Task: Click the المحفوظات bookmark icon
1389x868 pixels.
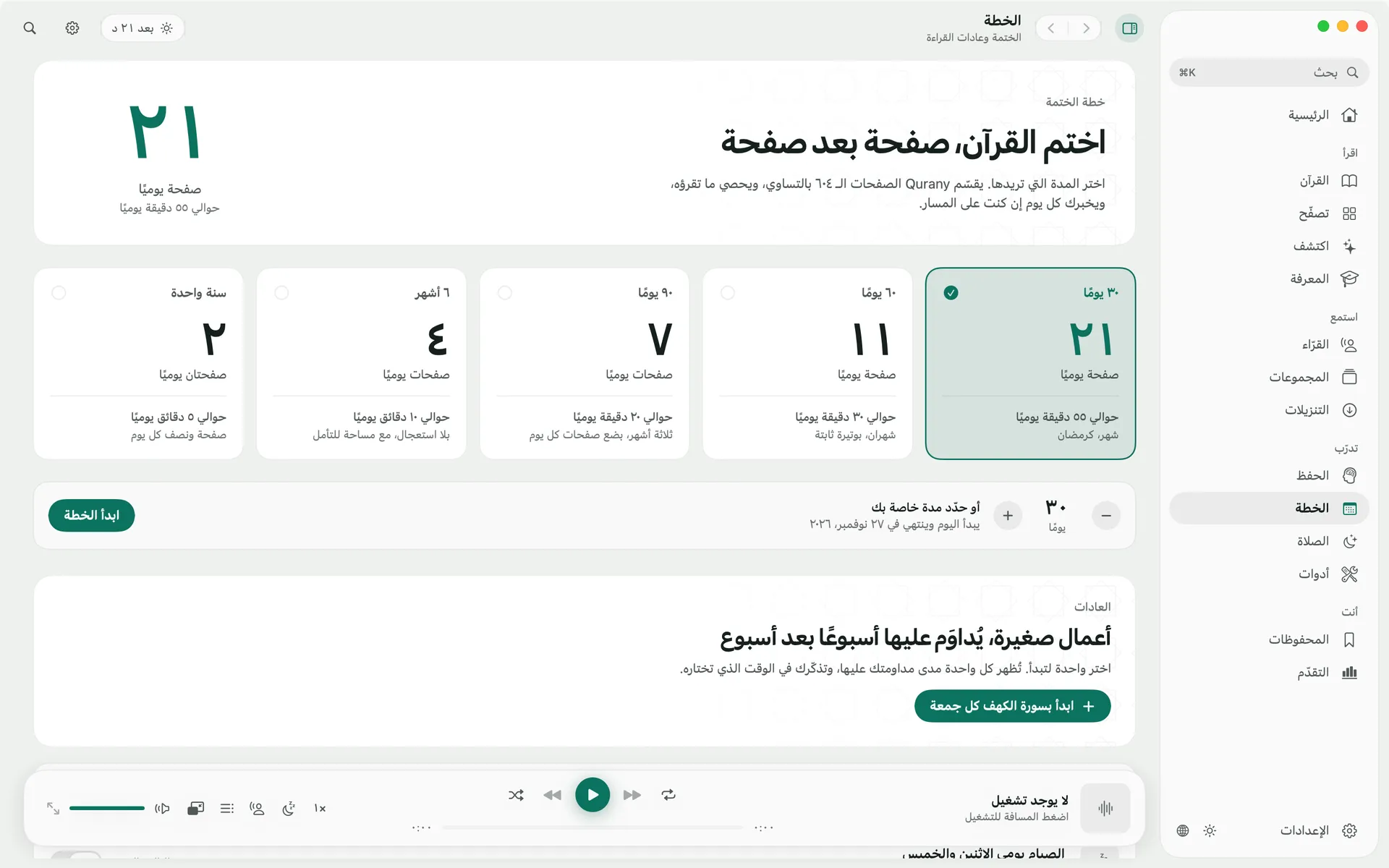Action: (1349, 639)
